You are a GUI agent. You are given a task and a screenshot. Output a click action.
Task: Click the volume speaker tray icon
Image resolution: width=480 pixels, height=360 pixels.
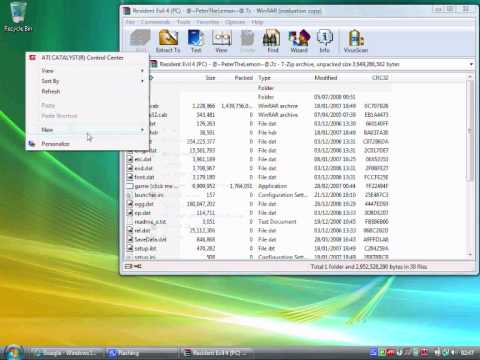pos(453,352)
